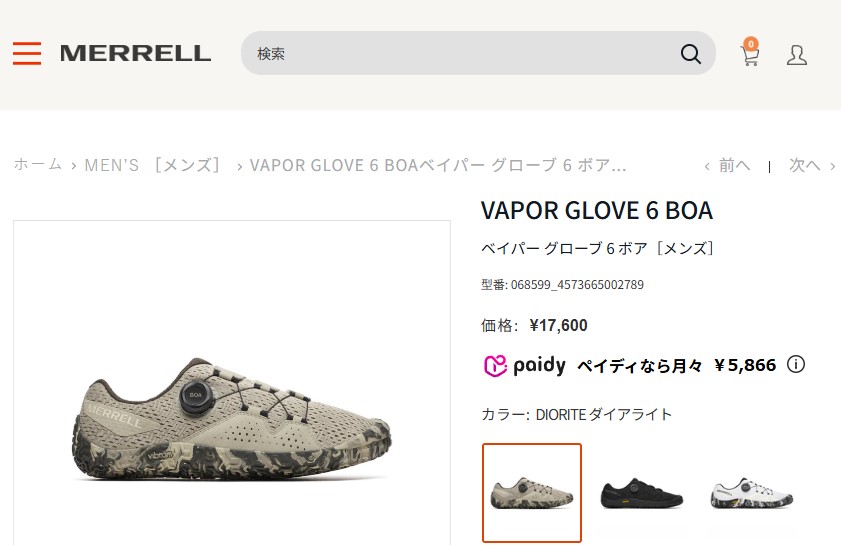
Task: Click the ペイディなら月々 ¥5,866 text
Action: point(676,365)
